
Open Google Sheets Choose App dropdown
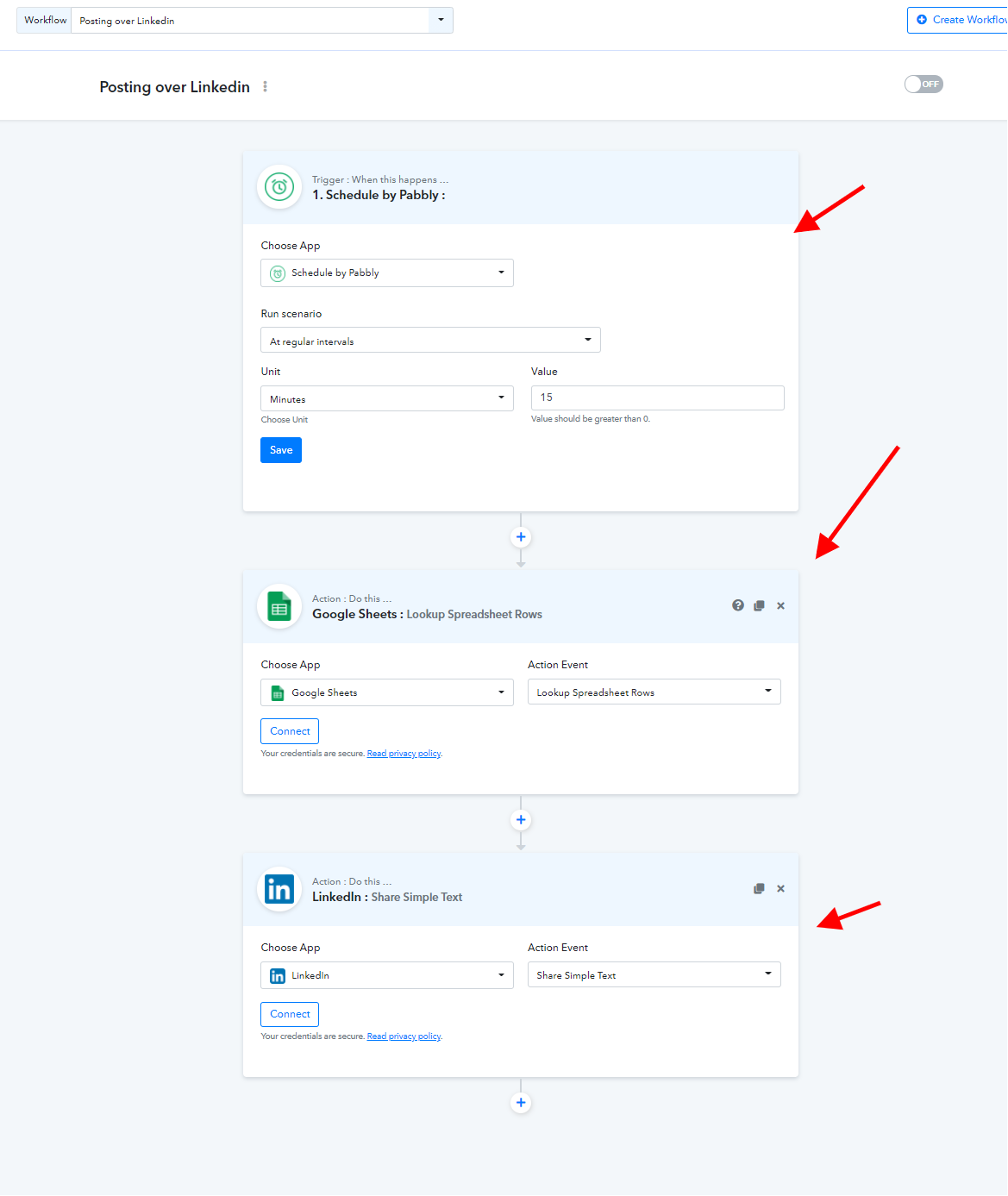[x=387, y=692]
